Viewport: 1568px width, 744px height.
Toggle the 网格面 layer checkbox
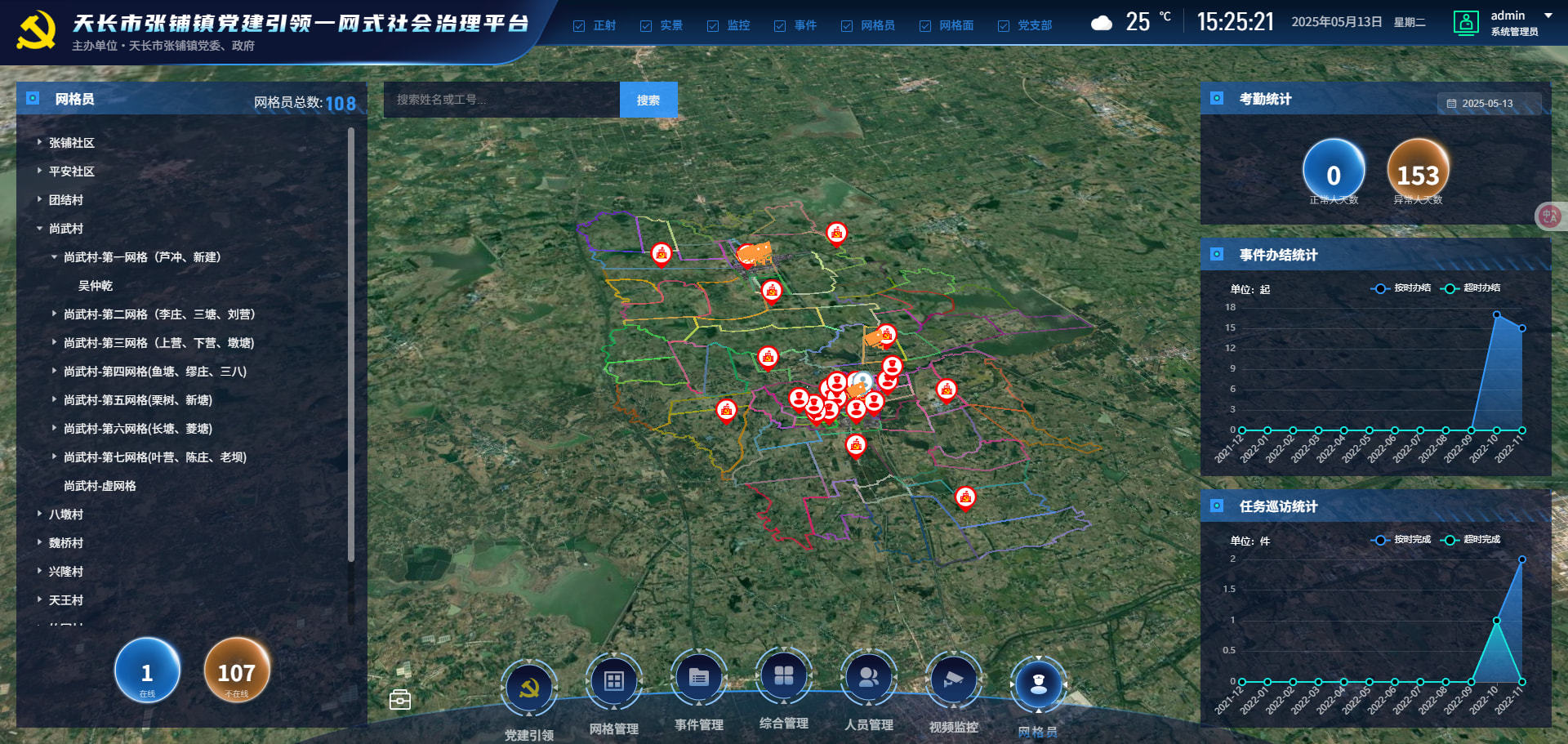925,26
